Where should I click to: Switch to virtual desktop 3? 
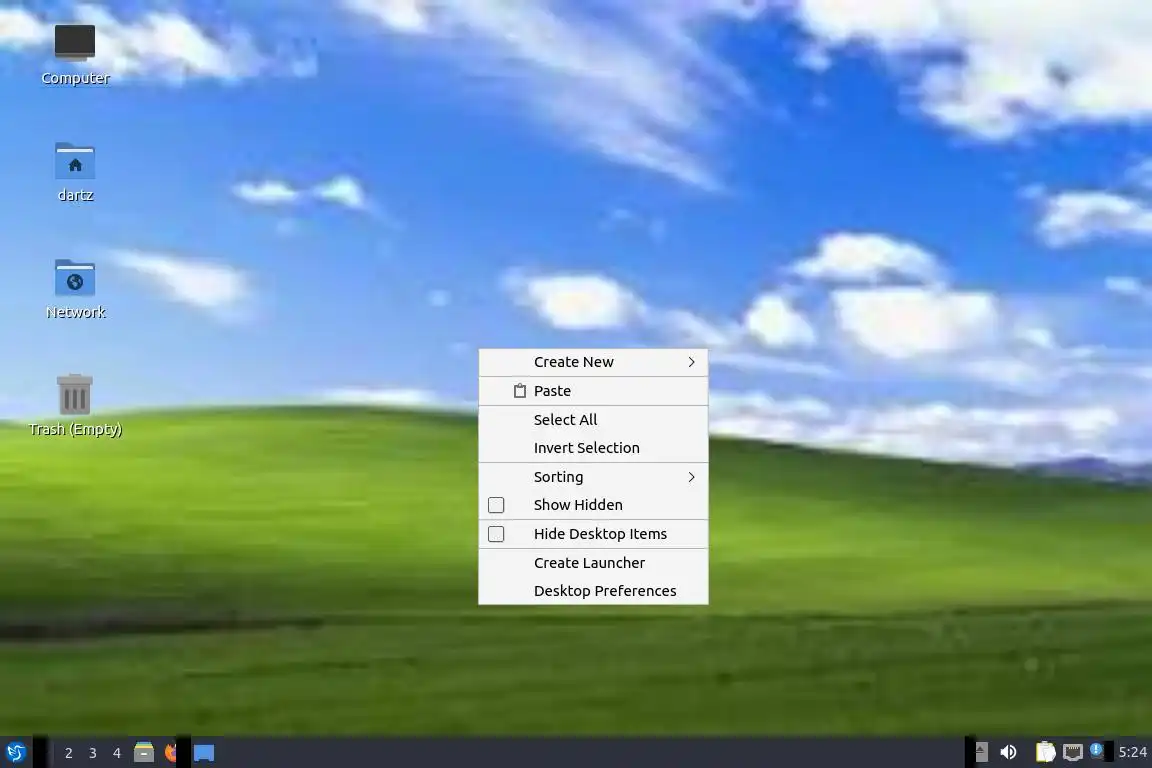tap(93, 753)
